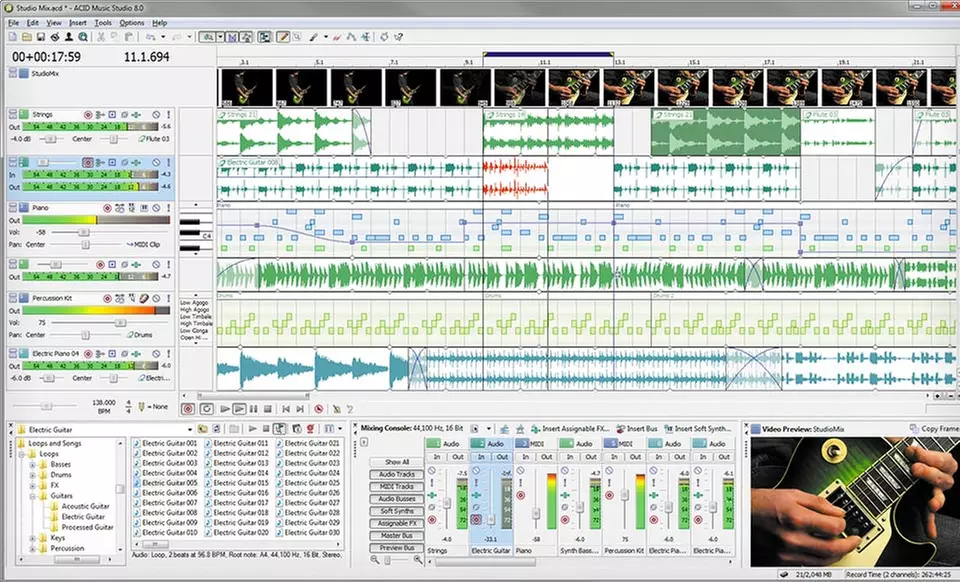Image resolution: width=960 pixels, height=582 pixels.
Task: Open project via folder toolbar icon
Action: [x=26, y=37]
